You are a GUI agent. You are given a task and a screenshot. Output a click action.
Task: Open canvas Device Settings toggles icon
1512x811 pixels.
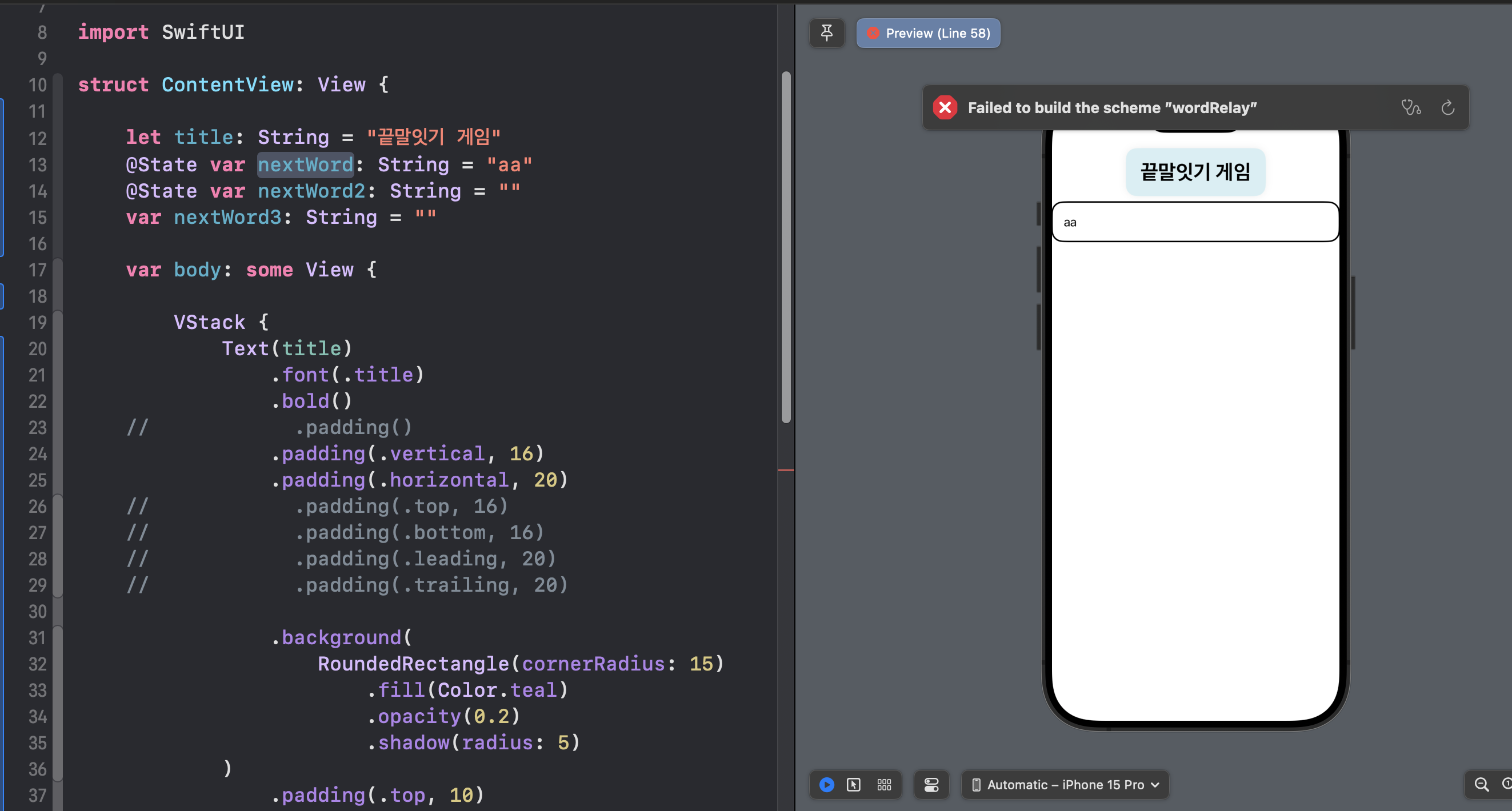coord(931,785)
